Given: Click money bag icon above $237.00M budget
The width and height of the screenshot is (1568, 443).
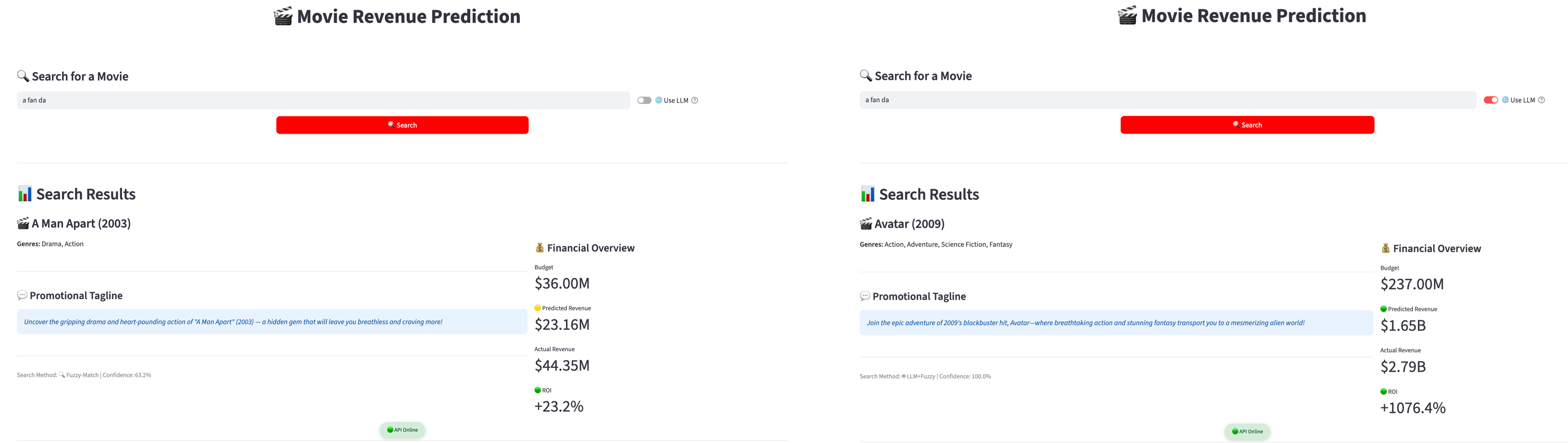Looking at the screenshot, I should [x=1385, y=248].
